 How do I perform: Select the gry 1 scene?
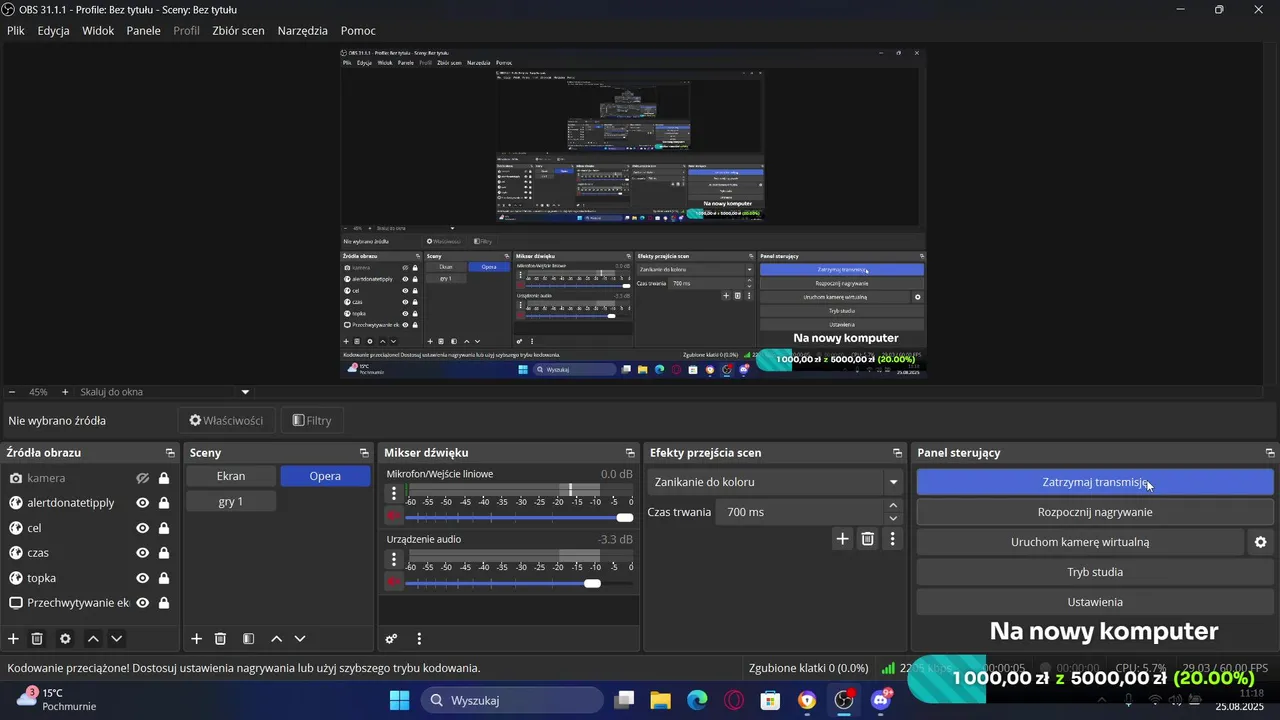click(231, 501)
